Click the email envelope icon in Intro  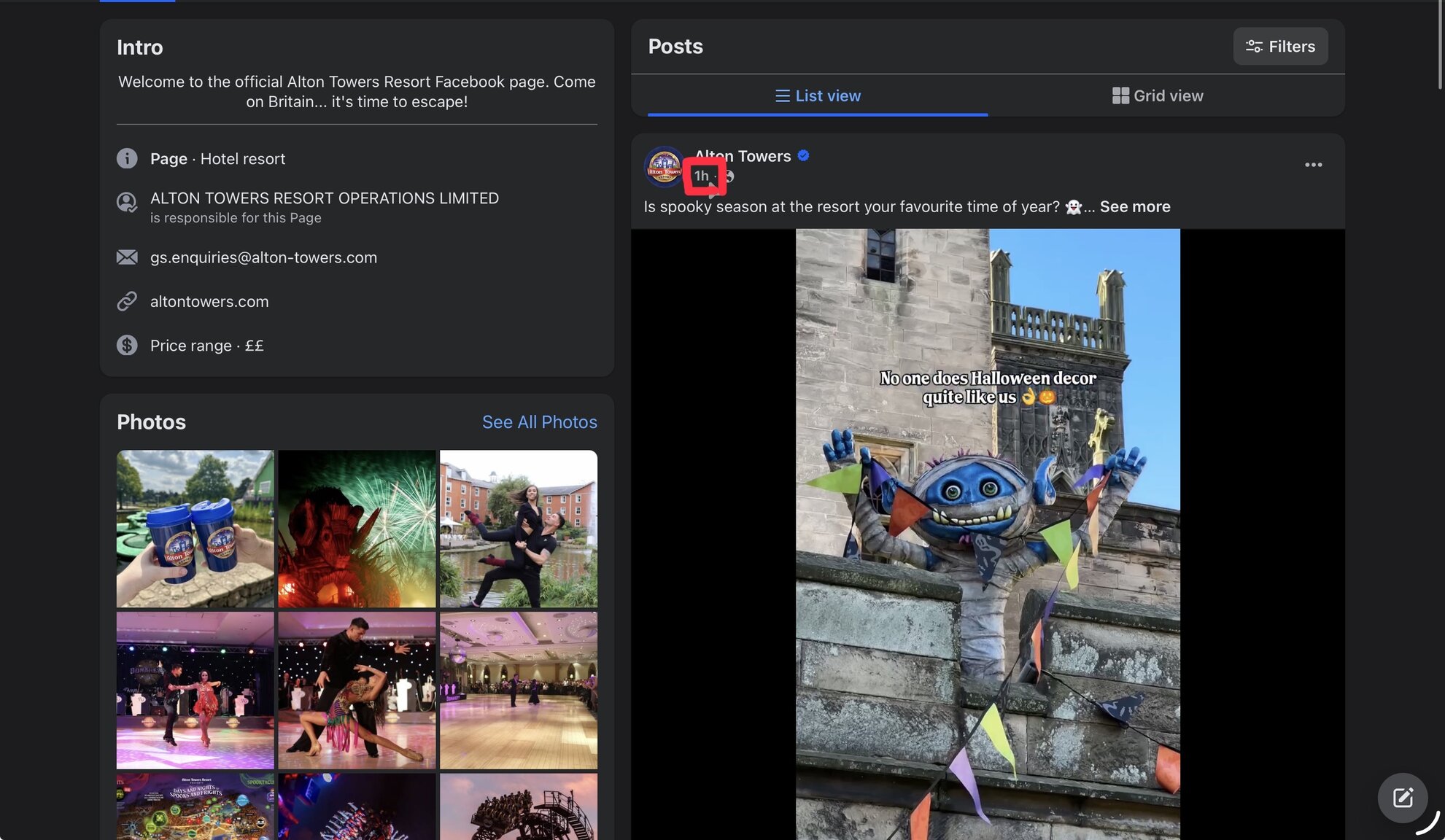point(127,257)
